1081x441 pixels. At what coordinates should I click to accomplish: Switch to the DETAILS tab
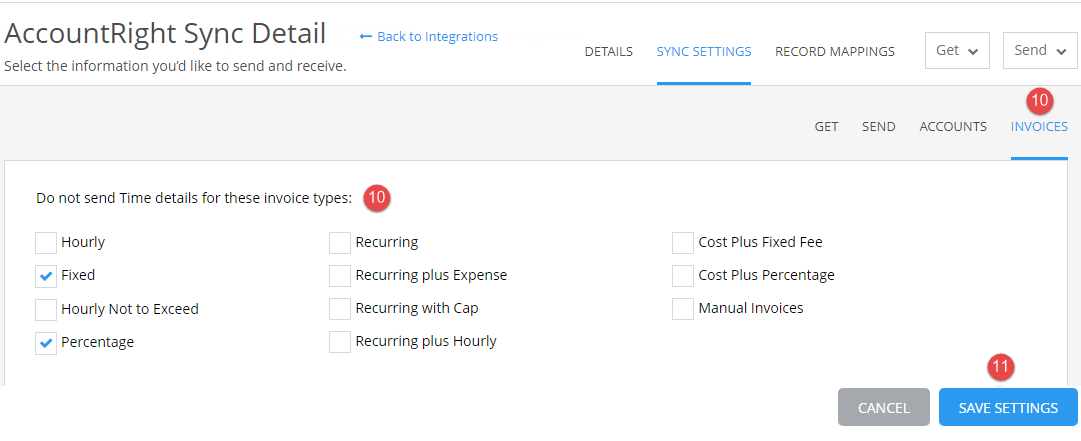pyautogui.click(x=609, y=52)
